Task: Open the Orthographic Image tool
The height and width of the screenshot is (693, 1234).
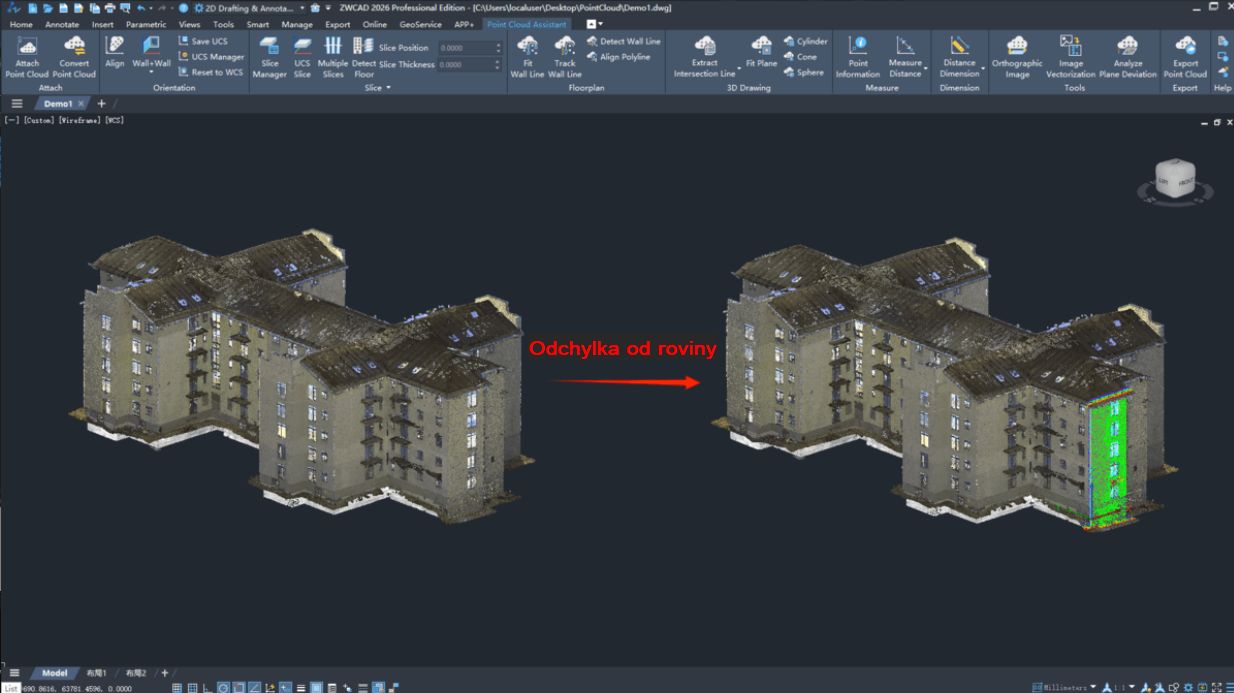Action: click(1017, 56)
